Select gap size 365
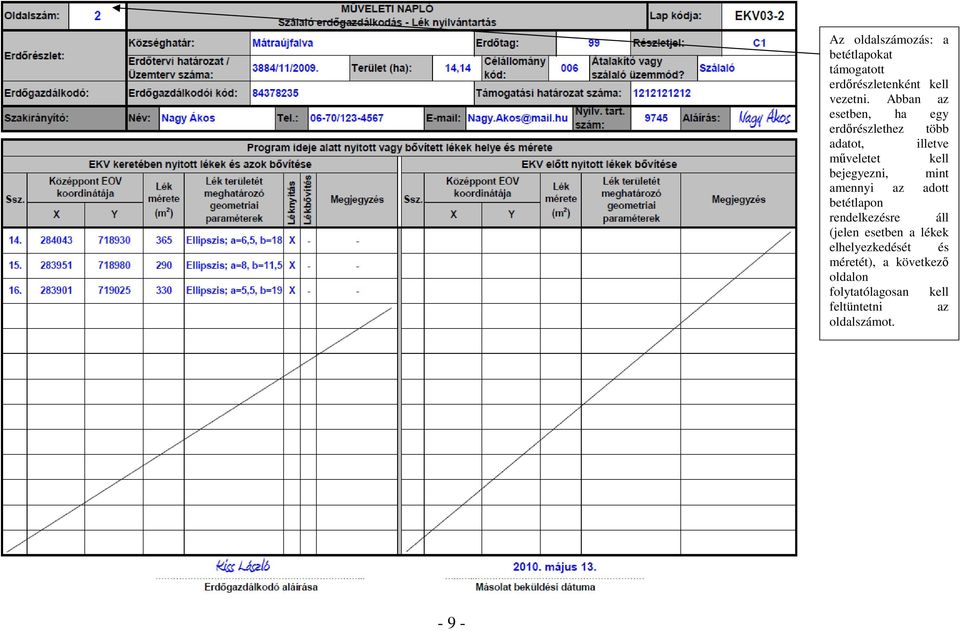The height and width of the screenshot is (631, 960). click(x=163, y=241)
